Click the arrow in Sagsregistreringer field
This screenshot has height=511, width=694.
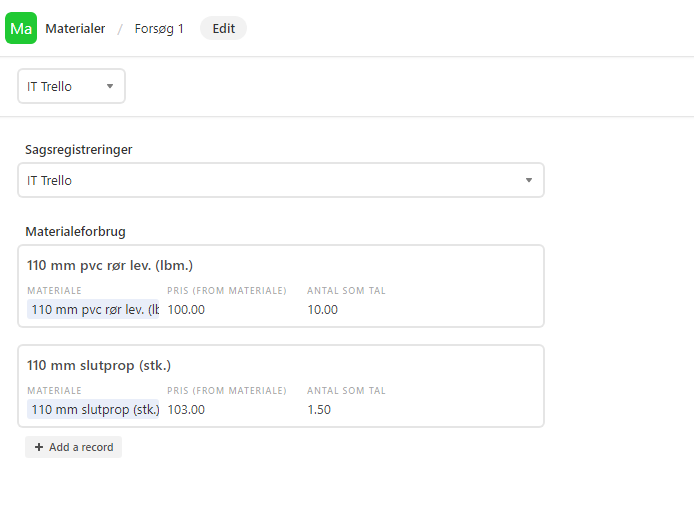point(528,180)
